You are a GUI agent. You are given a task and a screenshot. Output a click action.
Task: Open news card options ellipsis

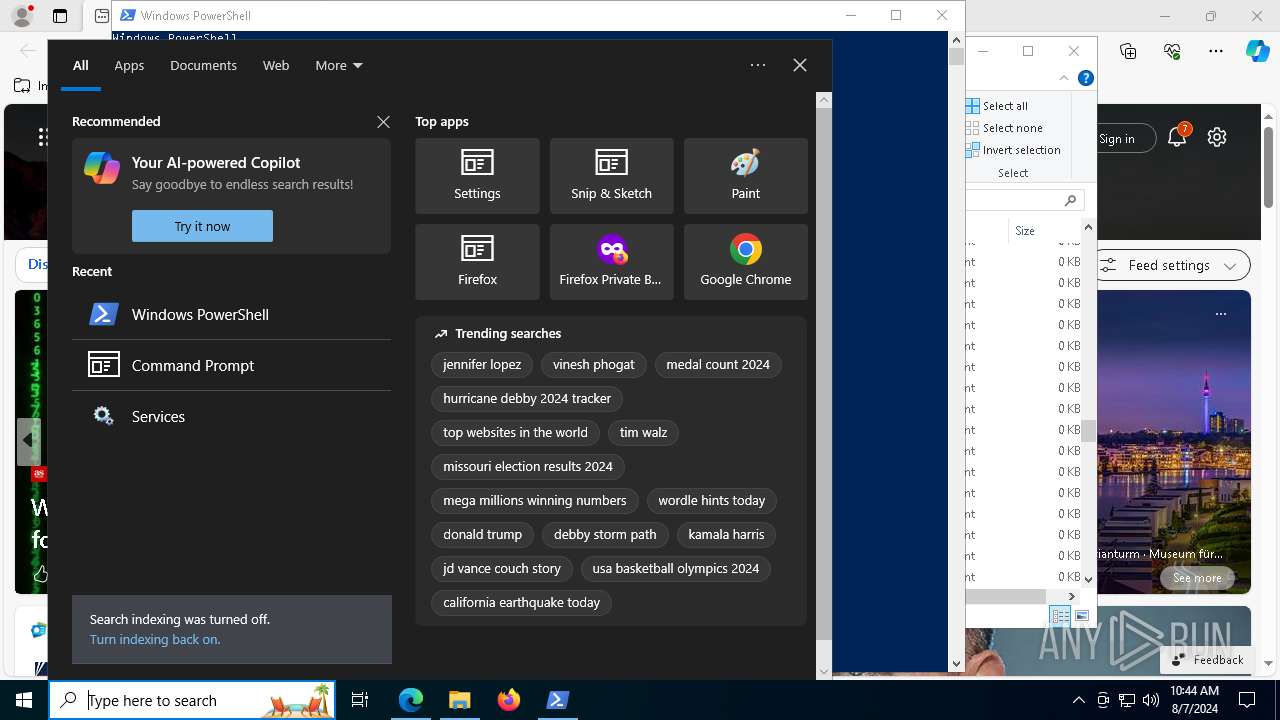pos(1221,314)
